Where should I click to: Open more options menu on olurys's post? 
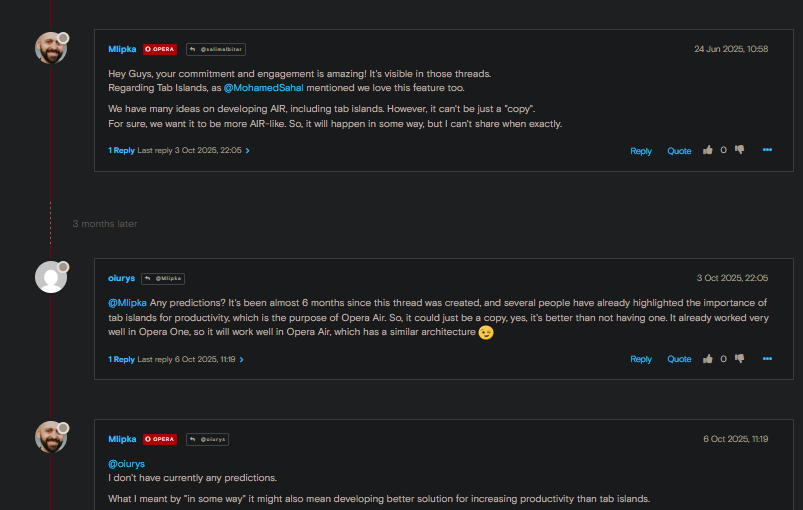[x=767, y=358]
